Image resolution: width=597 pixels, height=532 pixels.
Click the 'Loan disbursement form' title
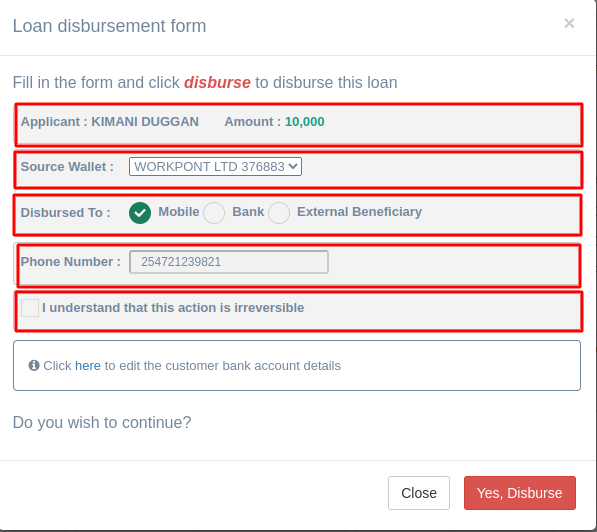110,26
